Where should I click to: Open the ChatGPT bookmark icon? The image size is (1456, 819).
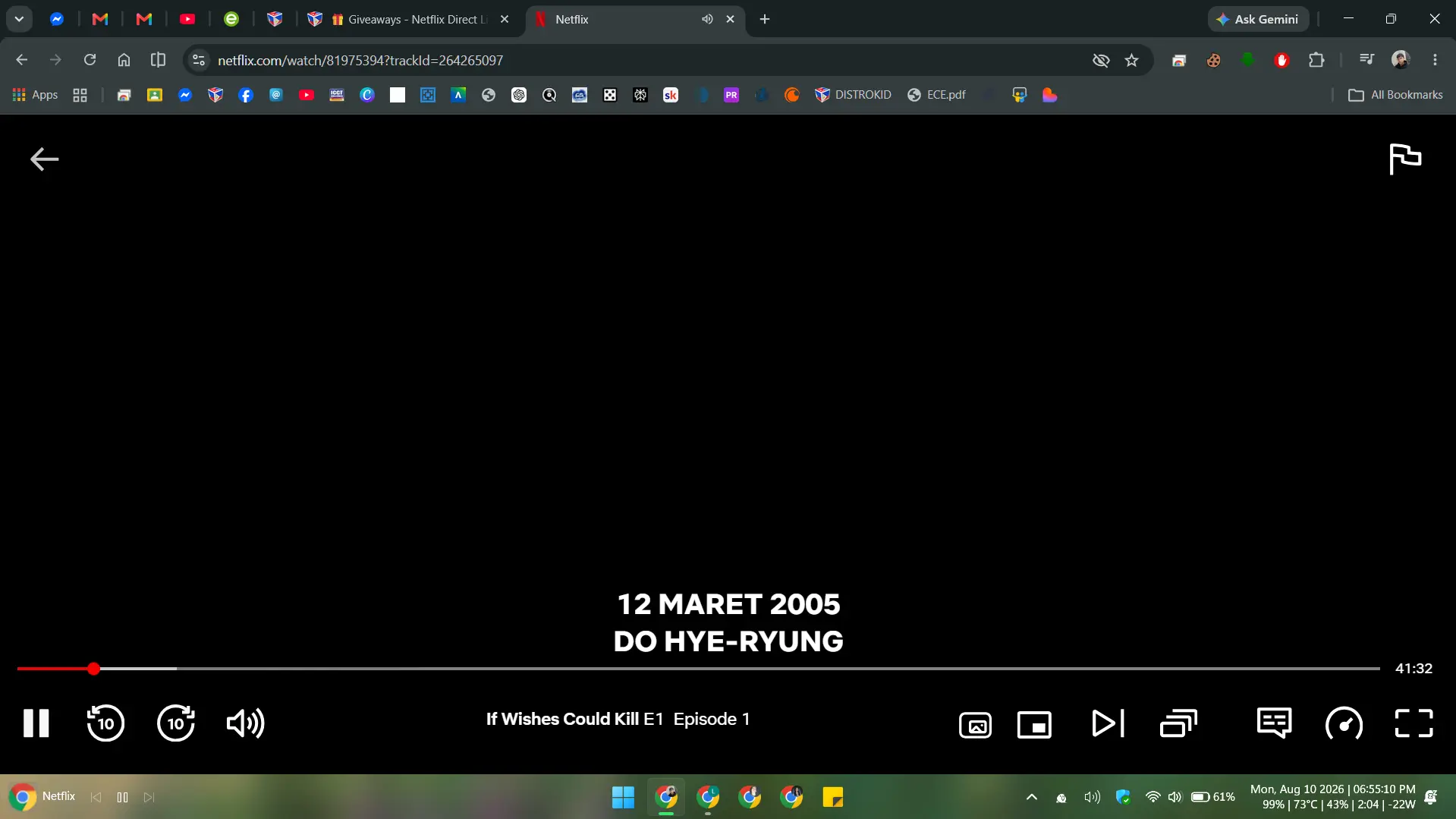pos(519,95)
